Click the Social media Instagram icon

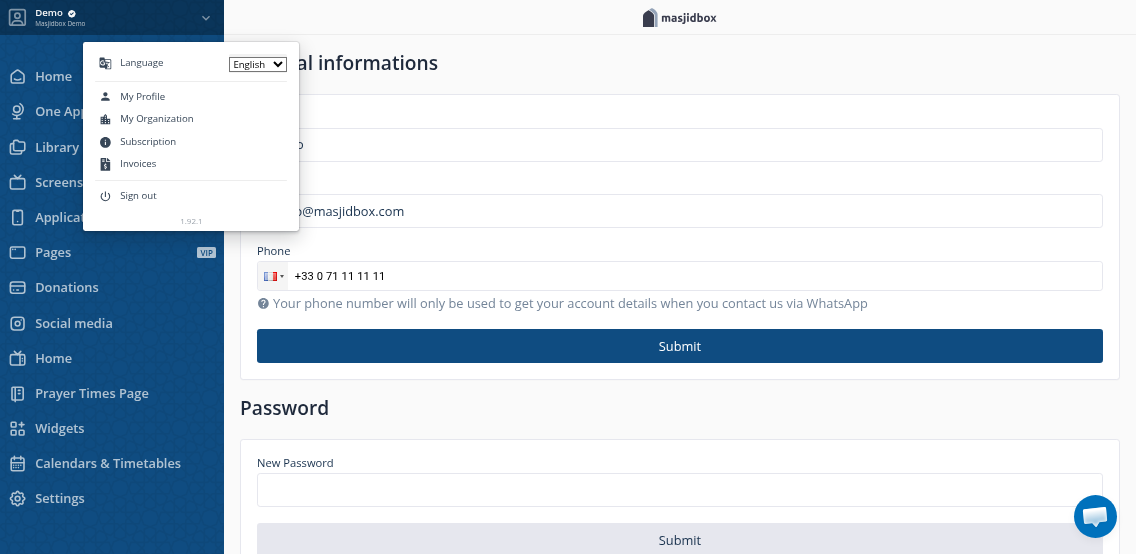coord(17,323)
